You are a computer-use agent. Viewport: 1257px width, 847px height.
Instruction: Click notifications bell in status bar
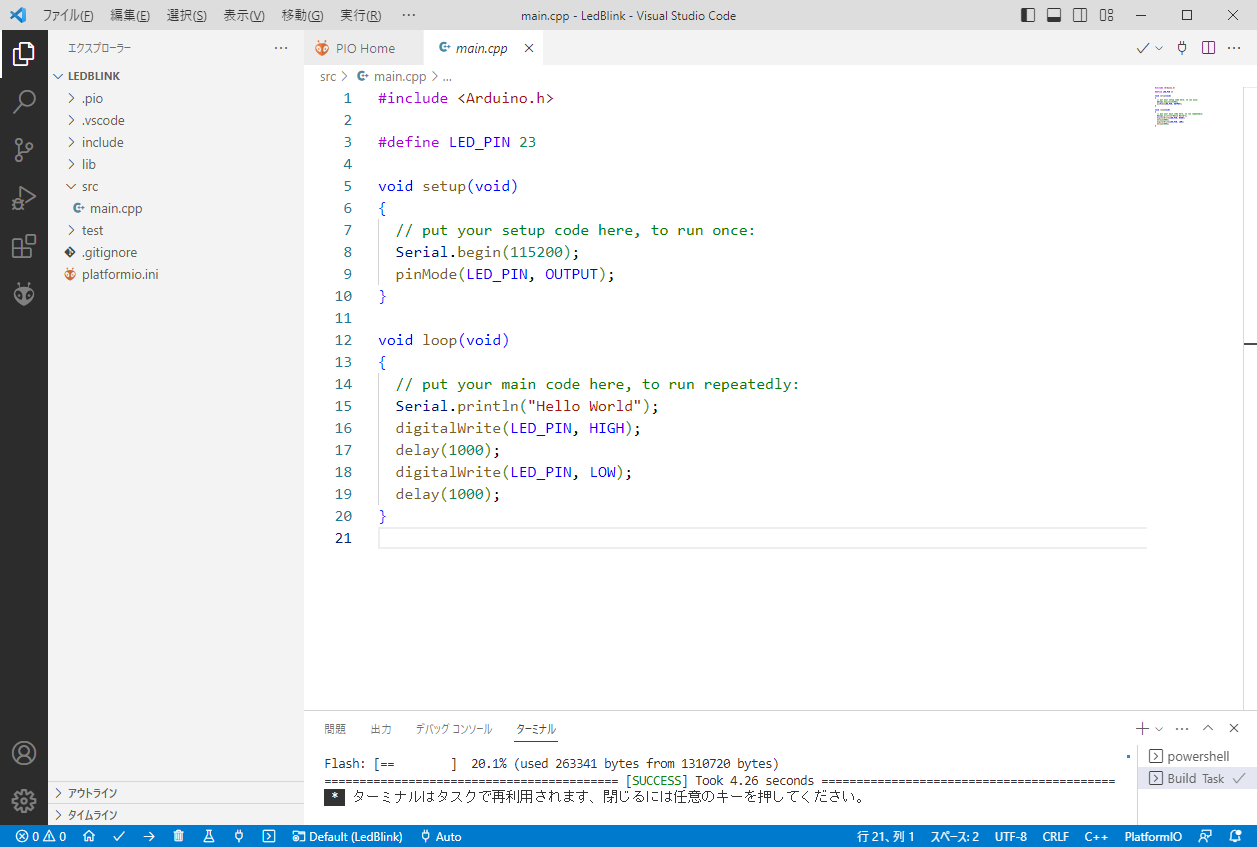pos(1234,836)
